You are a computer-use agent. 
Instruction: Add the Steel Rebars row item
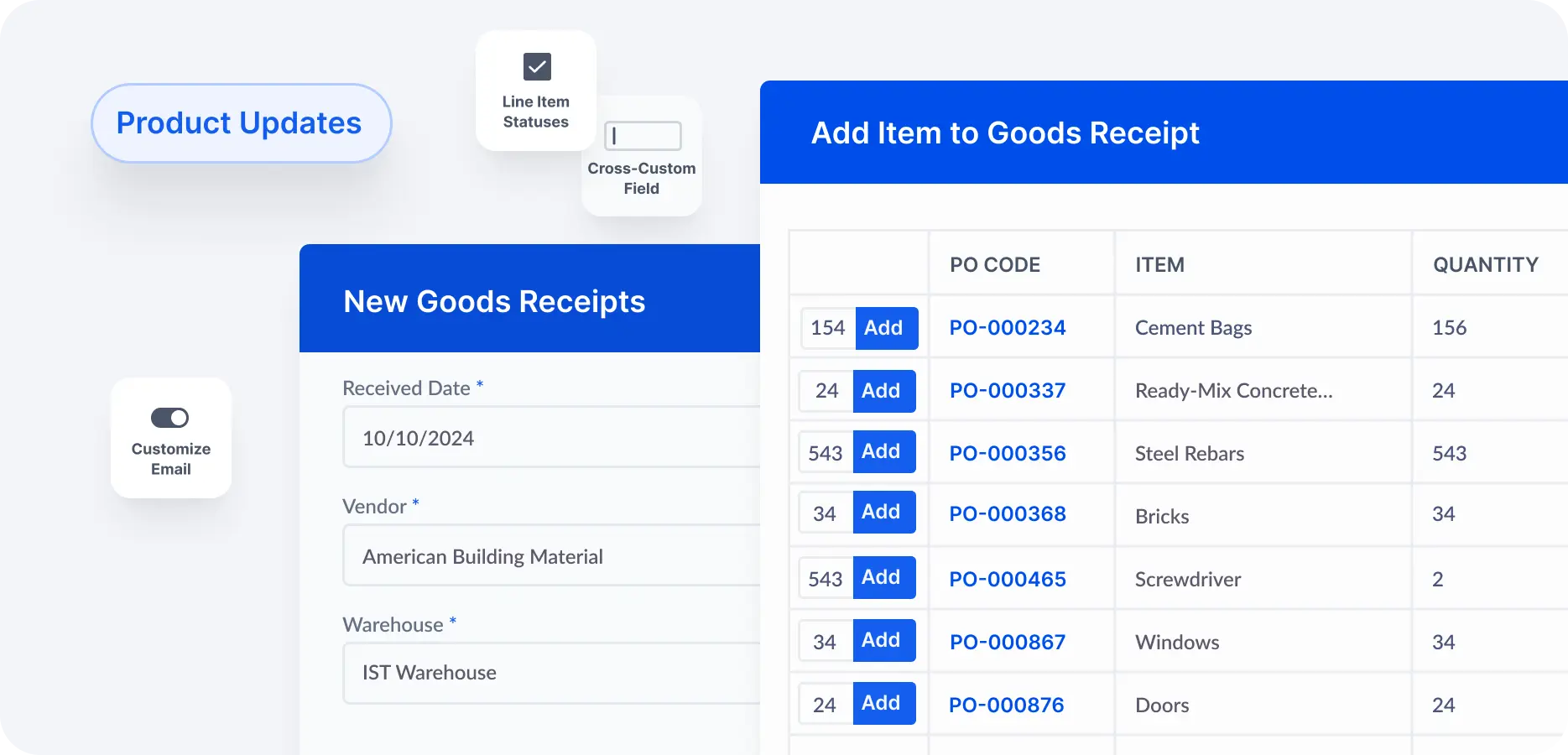coord(883,451)
